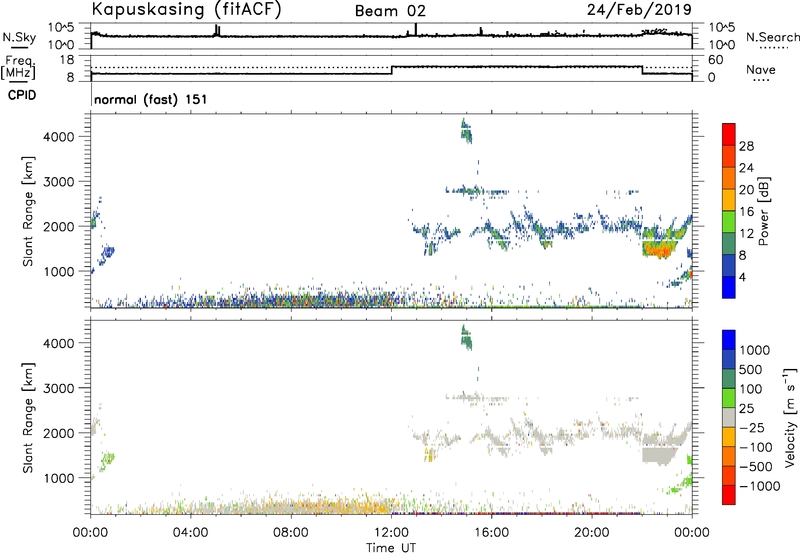
Task: Click the 60 Nave axis tick label
Action: [715, 60]
